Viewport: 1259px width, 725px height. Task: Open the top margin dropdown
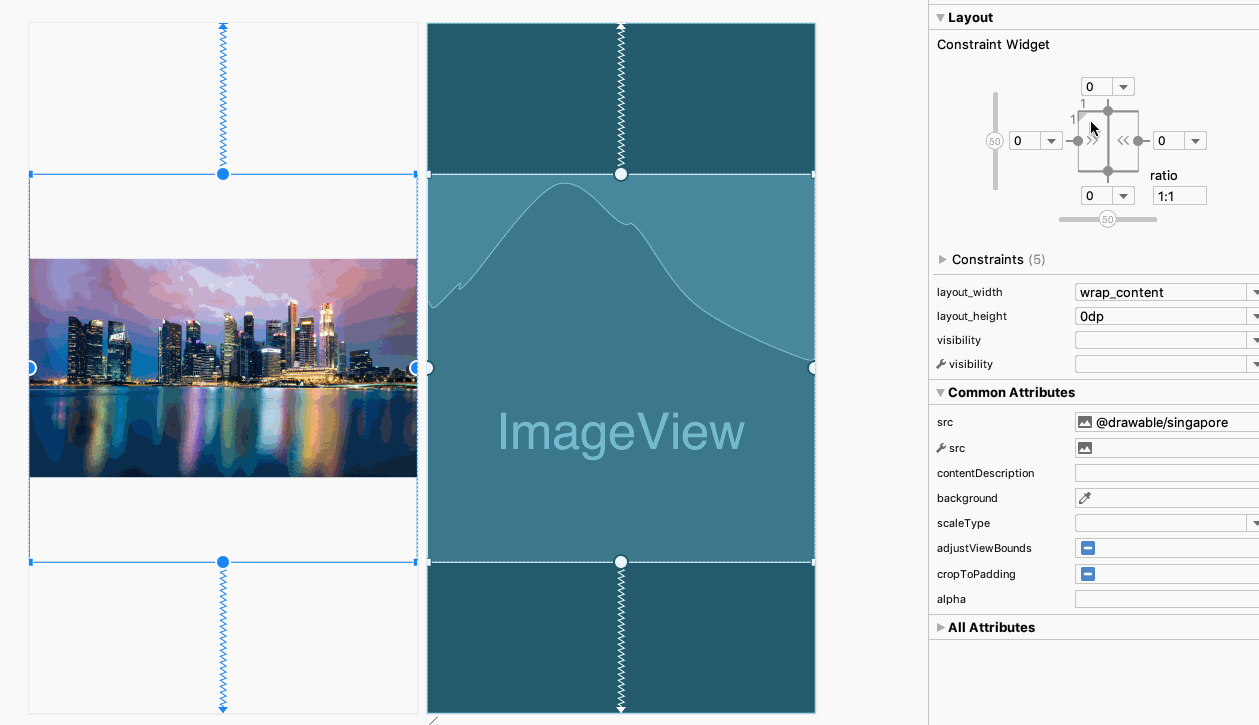tap(1124, 87)
